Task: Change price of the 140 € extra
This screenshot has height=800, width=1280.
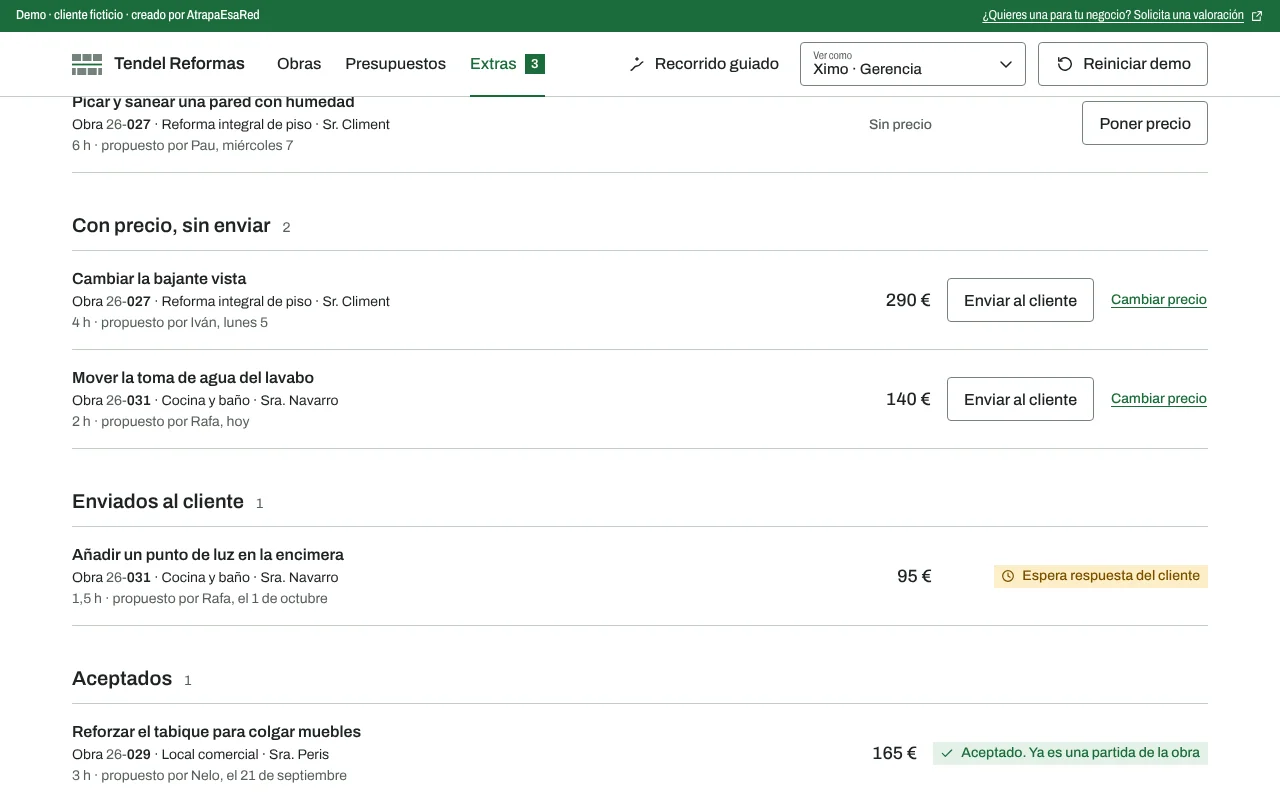Action: tap(1159, 399)
